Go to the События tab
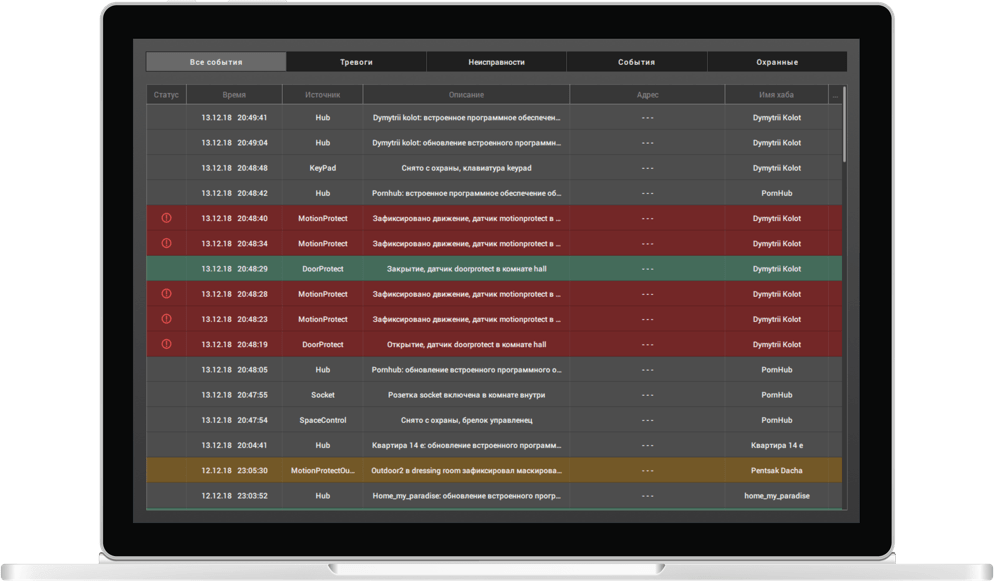Image resolution: width=994 pixels, height=581 pixels. tap(636, 62)
